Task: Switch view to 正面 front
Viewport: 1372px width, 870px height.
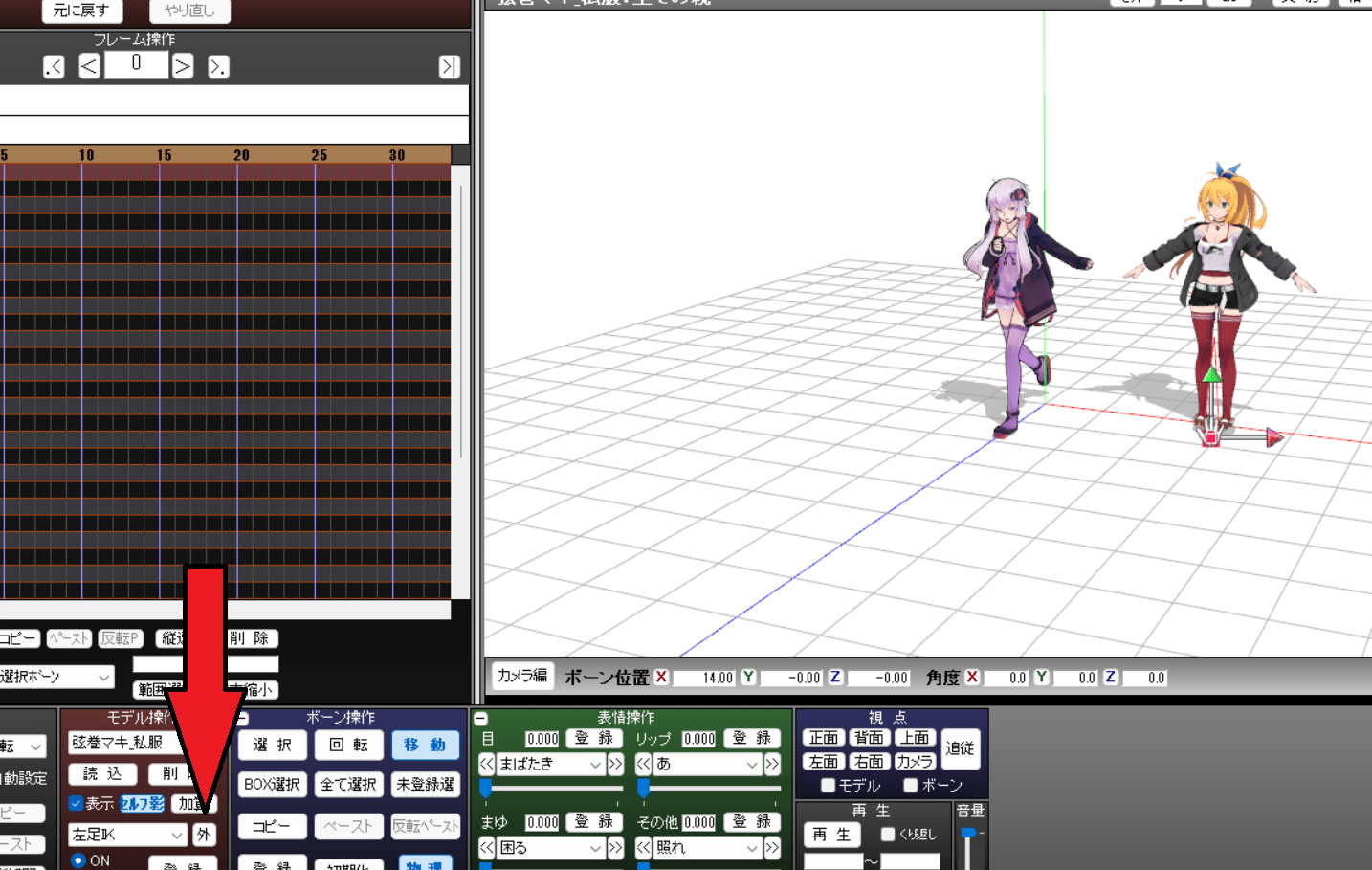Action: point(823,737)
